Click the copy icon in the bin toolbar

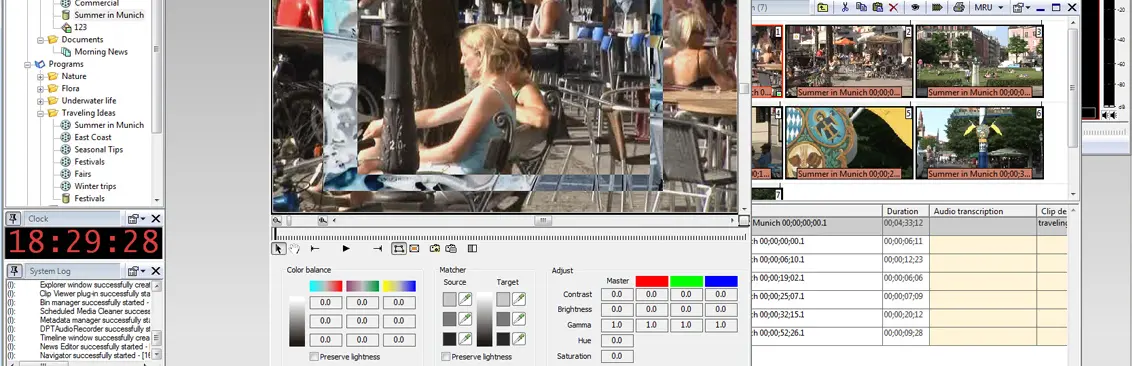tap(861, 7)
